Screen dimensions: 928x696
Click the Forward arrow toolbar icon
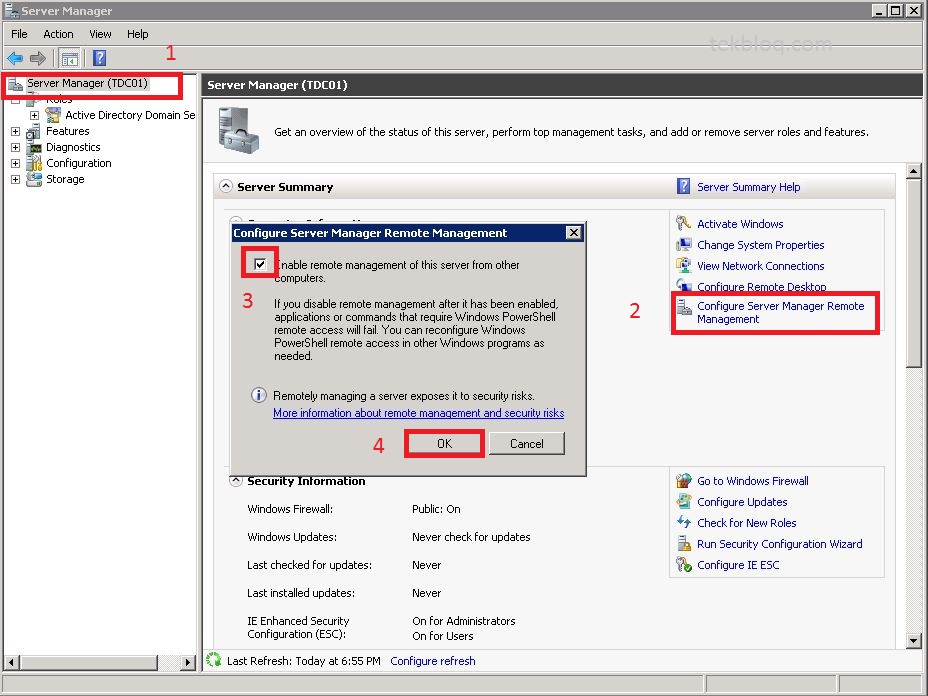pos(37,58)
